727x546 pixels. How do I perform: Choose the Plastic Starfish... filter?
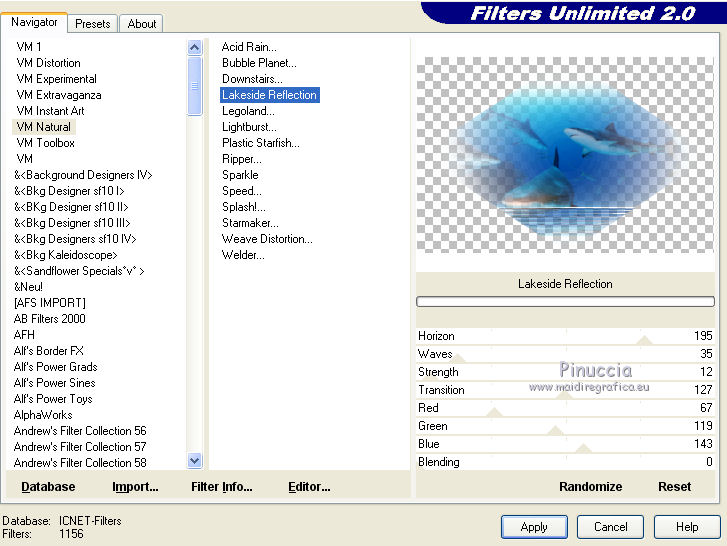(x=261, y=143)
